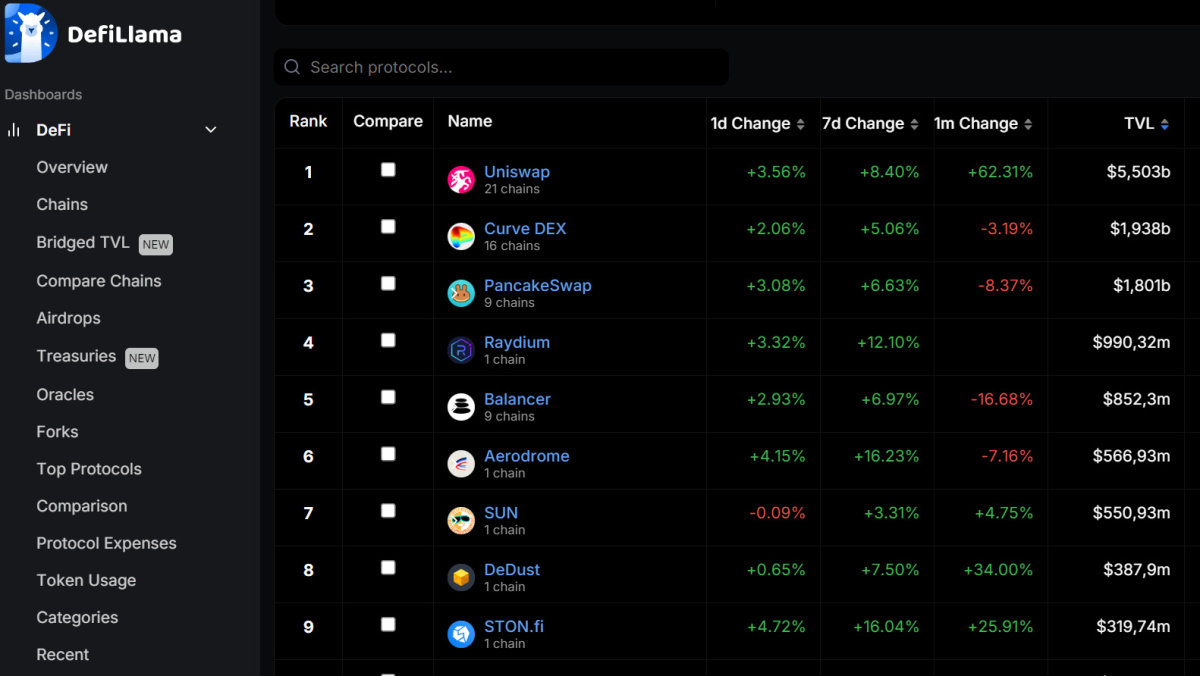Open the Forks menu item
Screen dimensions: 1200x676
57,432
